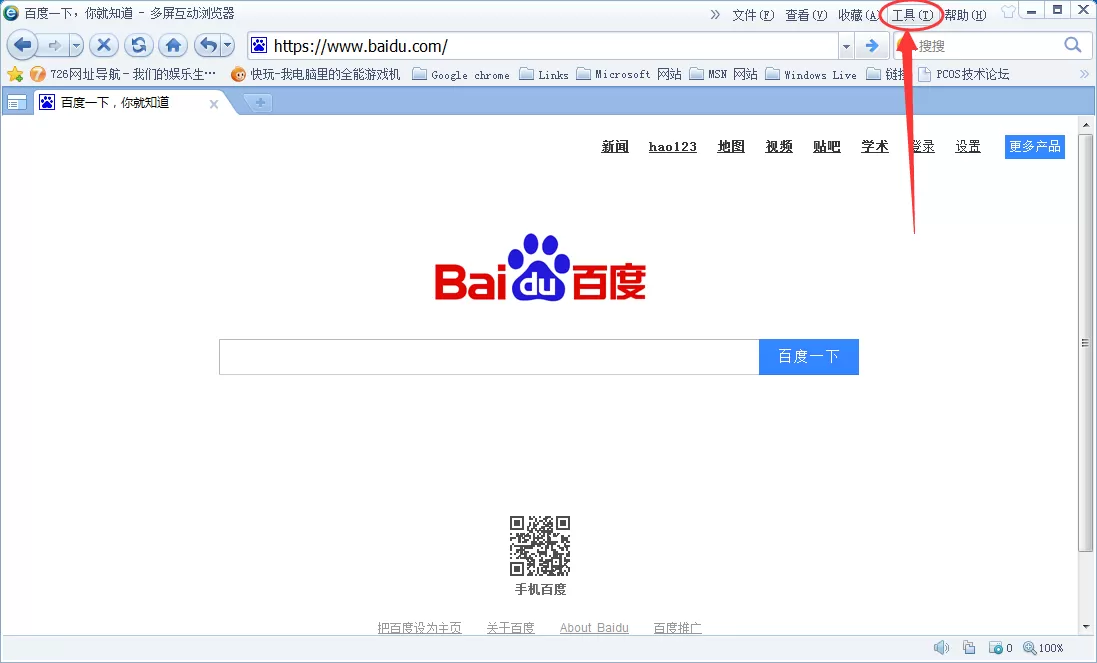The image size is (1097, 663).
Task: Click the 百度推广 footer link
Action: (677, 628)
